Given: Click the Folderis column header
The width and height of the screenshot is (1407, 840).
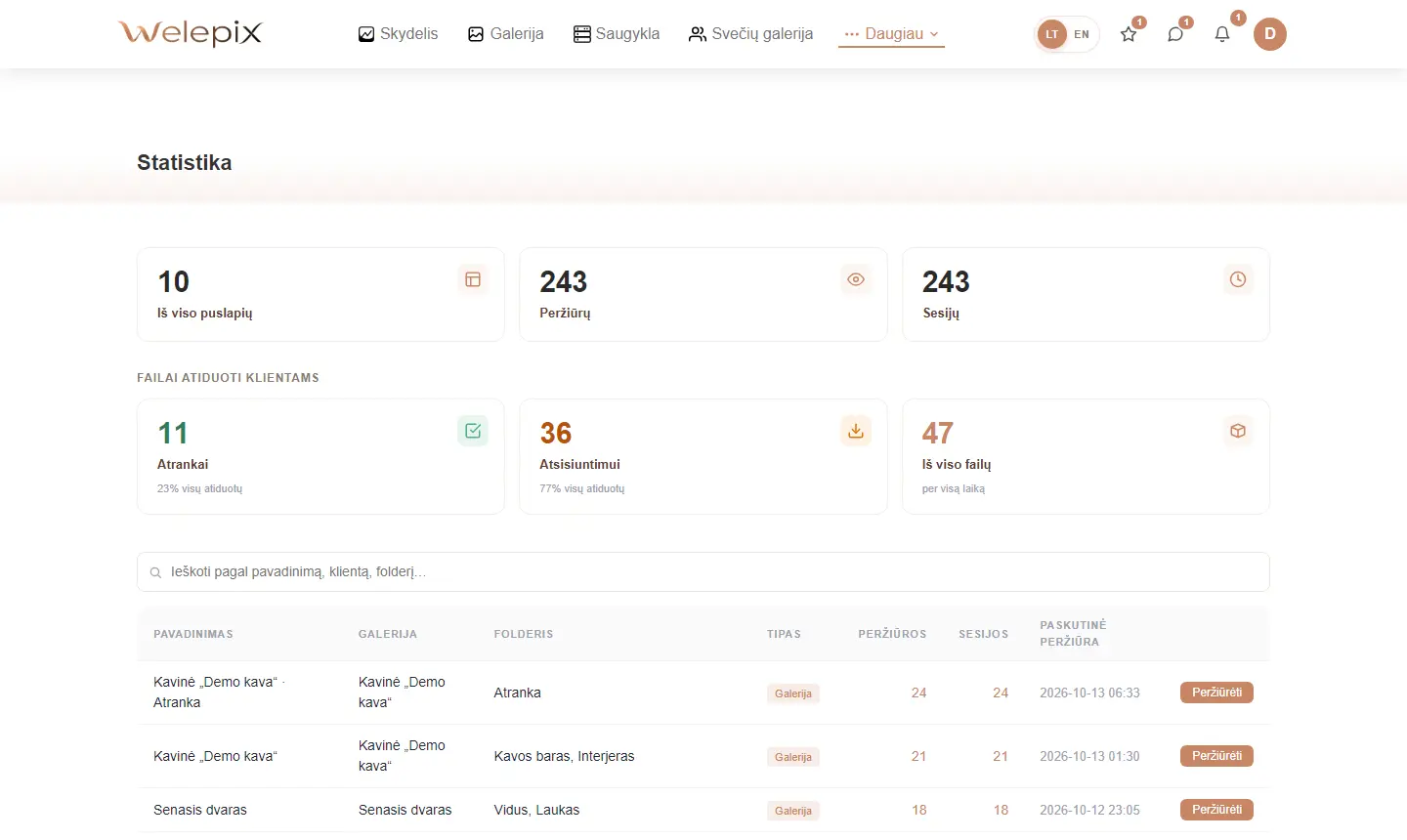Looking at the screenshot, I should pos(524,634).
